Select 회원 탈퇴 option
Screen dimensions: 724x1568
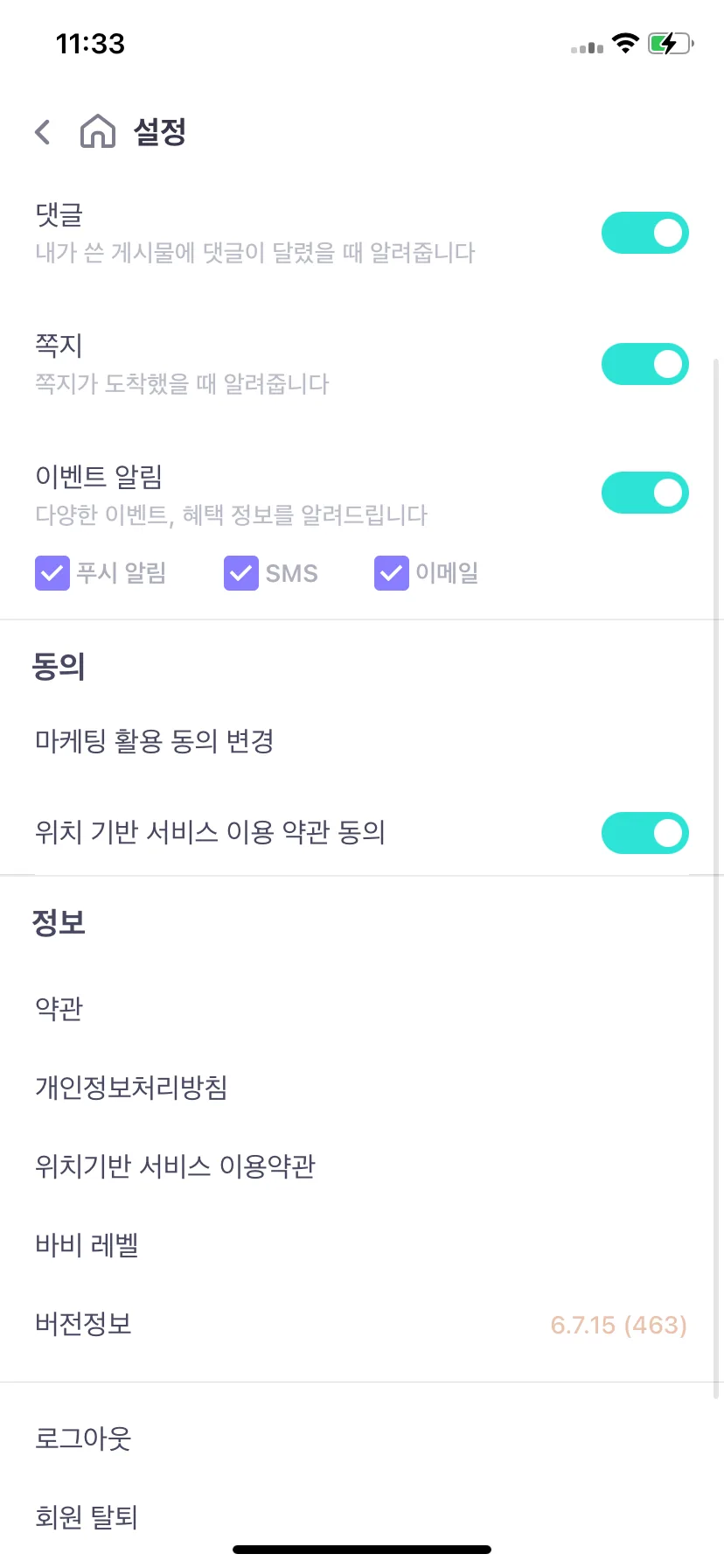click(362, 1516)
